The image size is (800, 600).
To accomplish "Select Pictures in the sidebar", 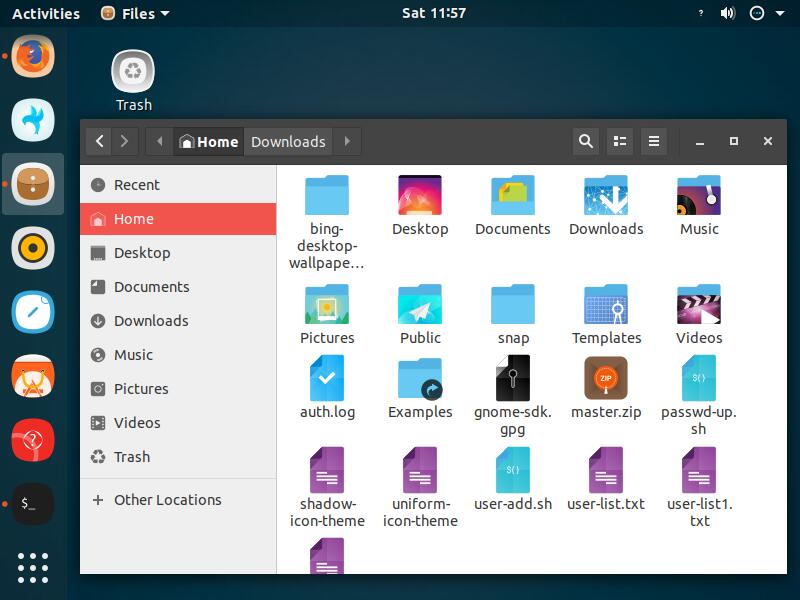I will click(178, 389).
